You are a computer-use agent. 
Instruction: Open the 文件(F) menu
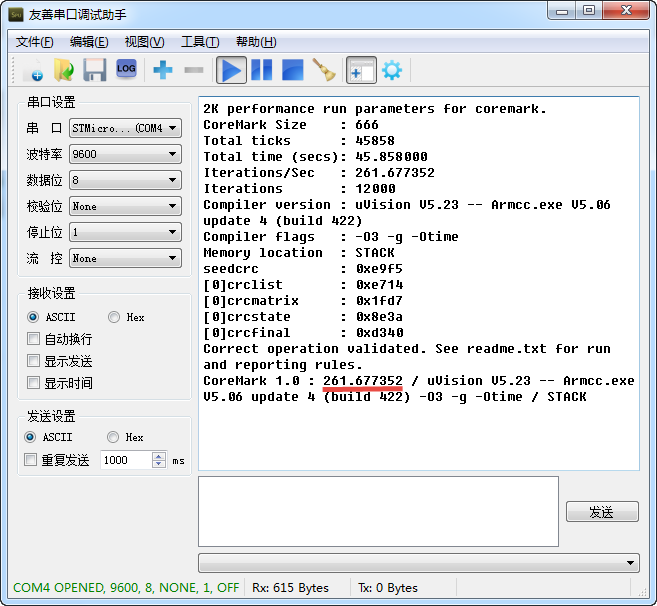point(35,42)
